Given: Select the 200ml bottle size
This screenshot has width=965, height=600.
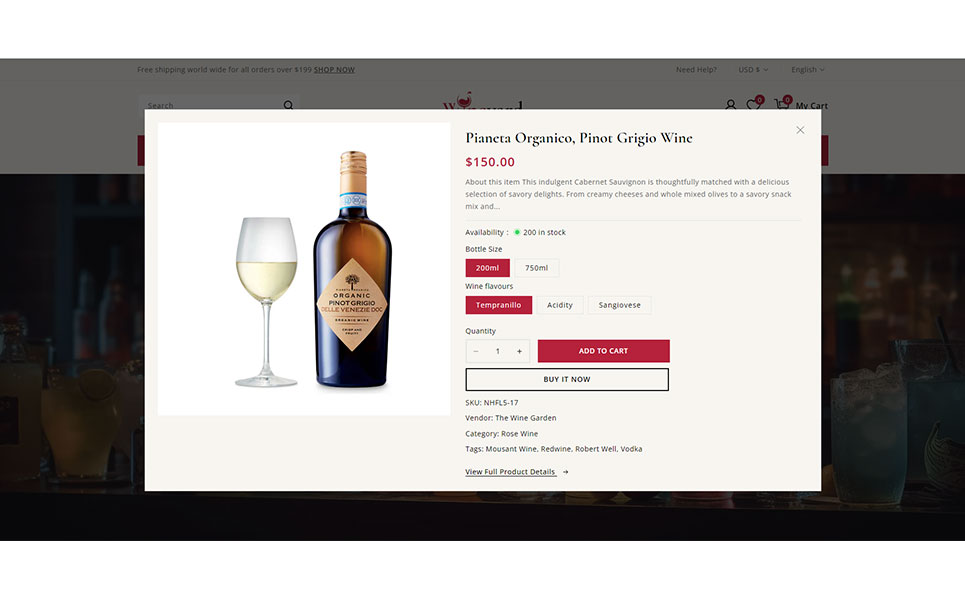Looking at the screenshot, I should [x=487, y=268].
